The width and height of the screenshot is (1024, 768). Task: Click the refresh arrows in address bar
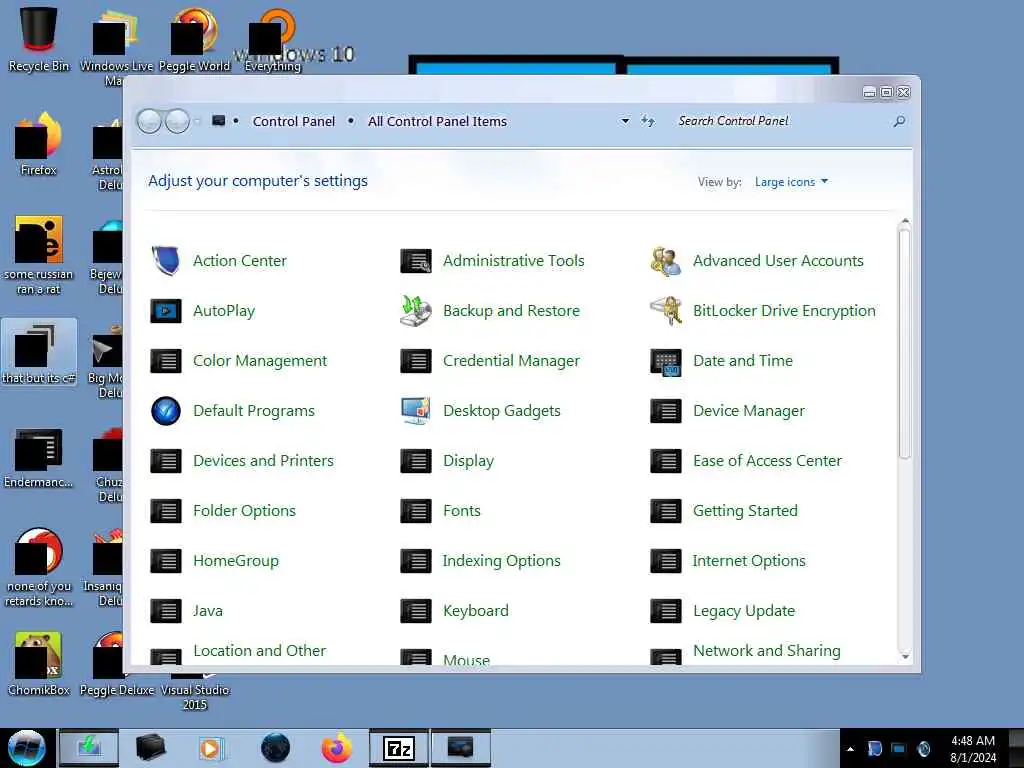tap(648, 121)
